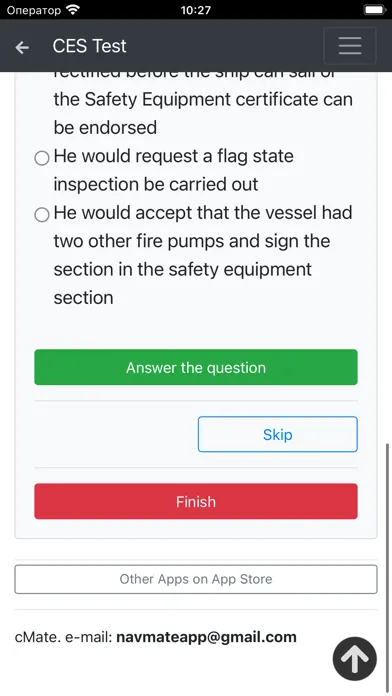Tap the cMate. e-mail footer label
392x696 pixels.
pyautogui.click(x=63, y=637)
